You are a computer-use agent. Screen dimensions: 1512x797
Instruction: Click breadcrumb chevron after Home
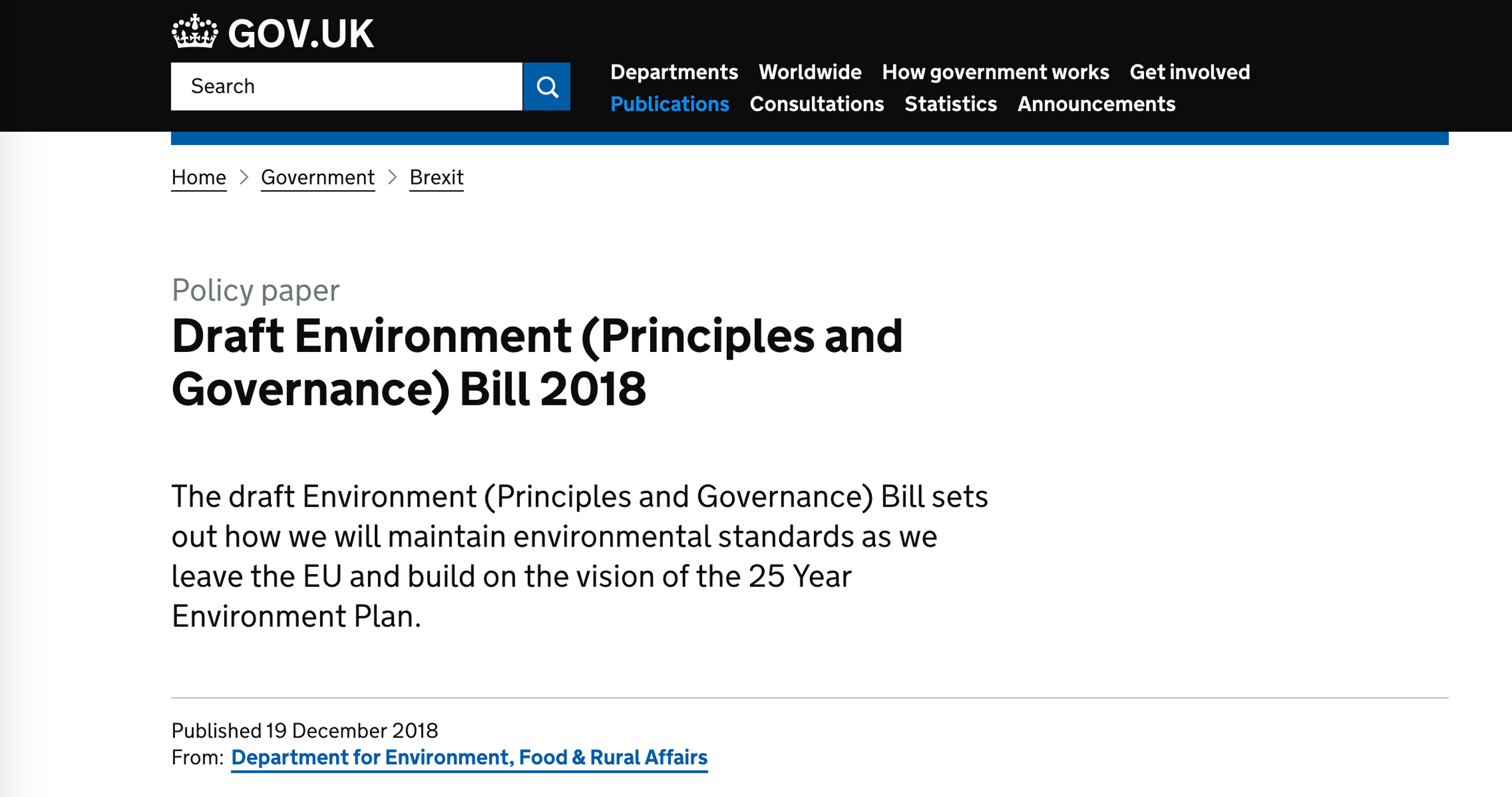click(243, 177)
